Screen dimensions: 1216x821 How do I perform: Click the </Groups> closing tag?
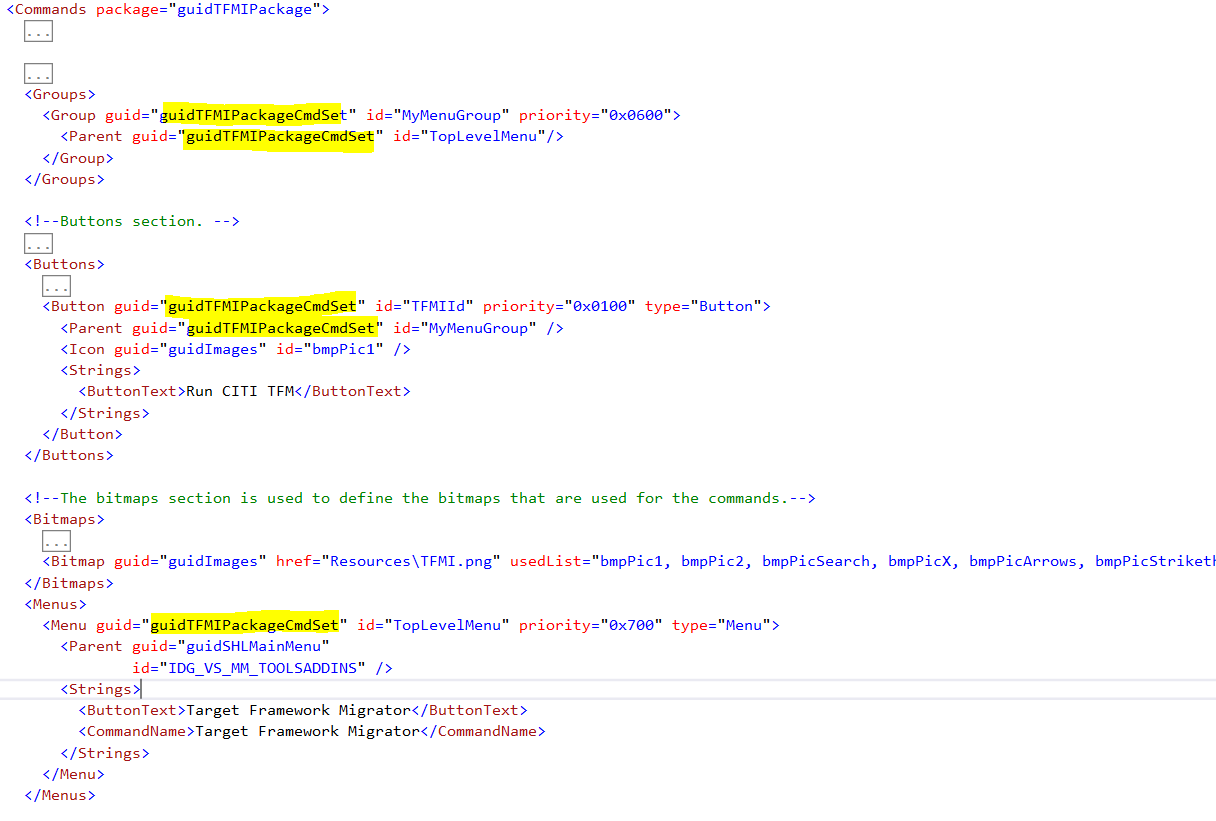[65, 179]
